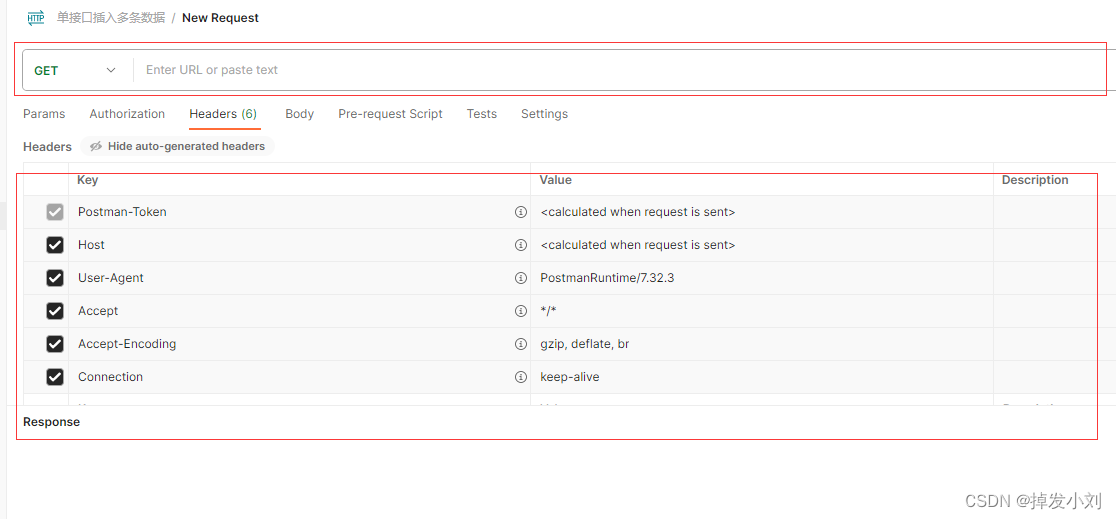
Task: Select the Accept key cell
Action: pos(299,311)
